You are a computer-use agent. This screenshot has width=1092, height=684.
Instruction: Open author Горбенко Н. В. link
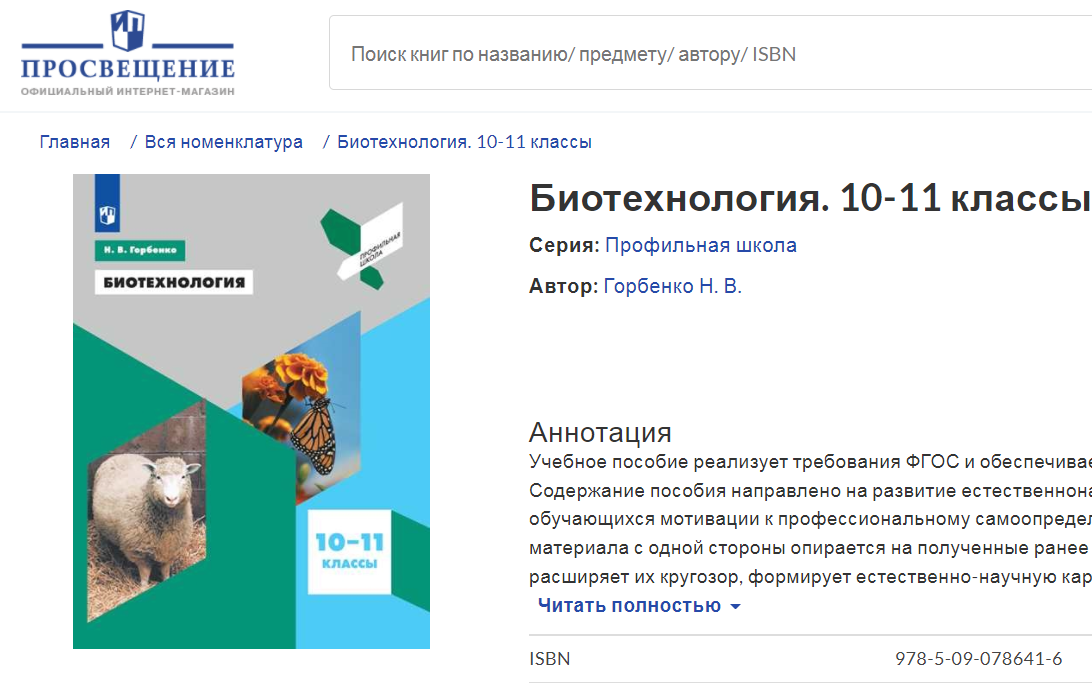point(672,287)
